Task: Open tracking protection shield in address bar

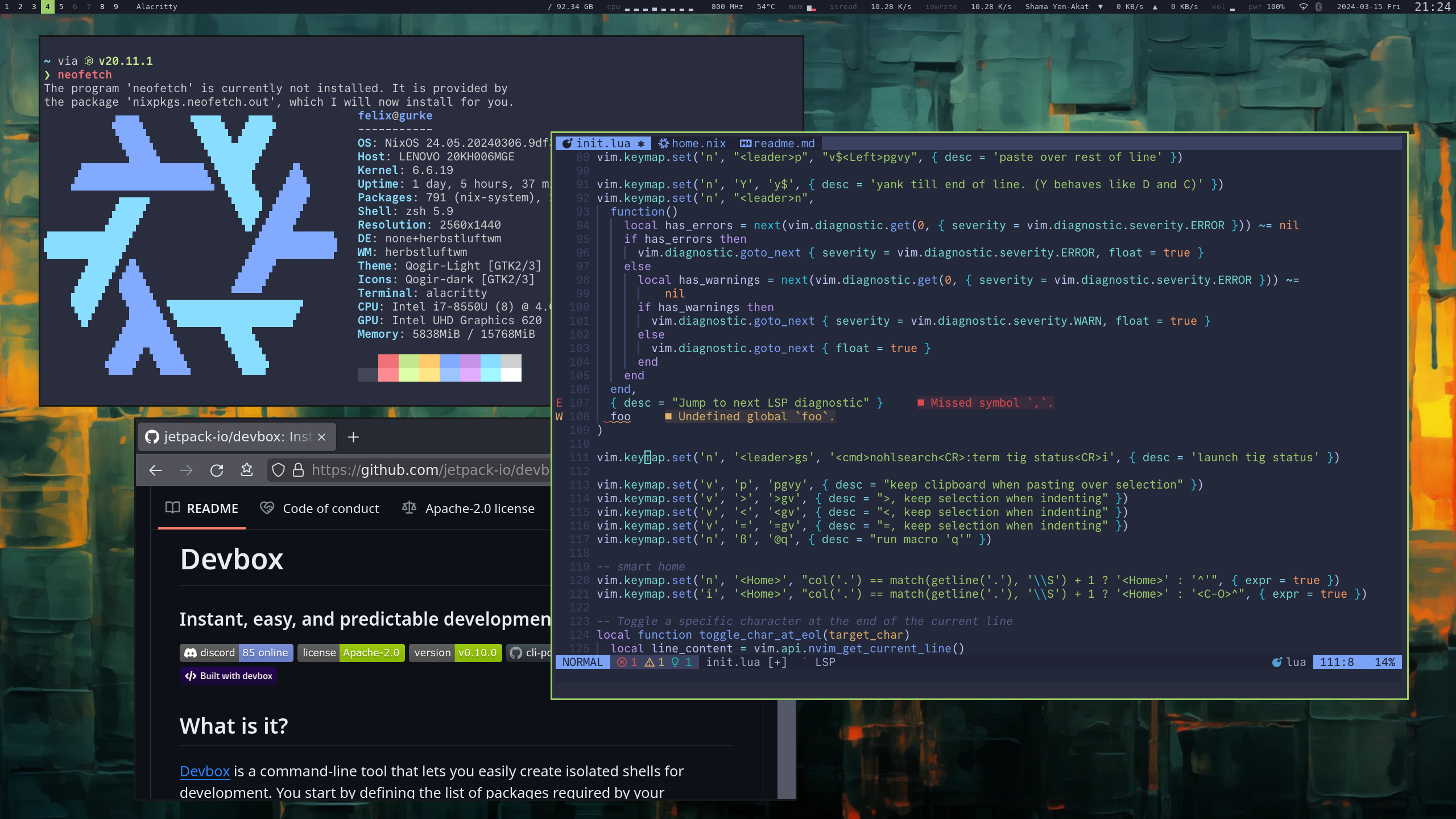Action: point(278,470)
